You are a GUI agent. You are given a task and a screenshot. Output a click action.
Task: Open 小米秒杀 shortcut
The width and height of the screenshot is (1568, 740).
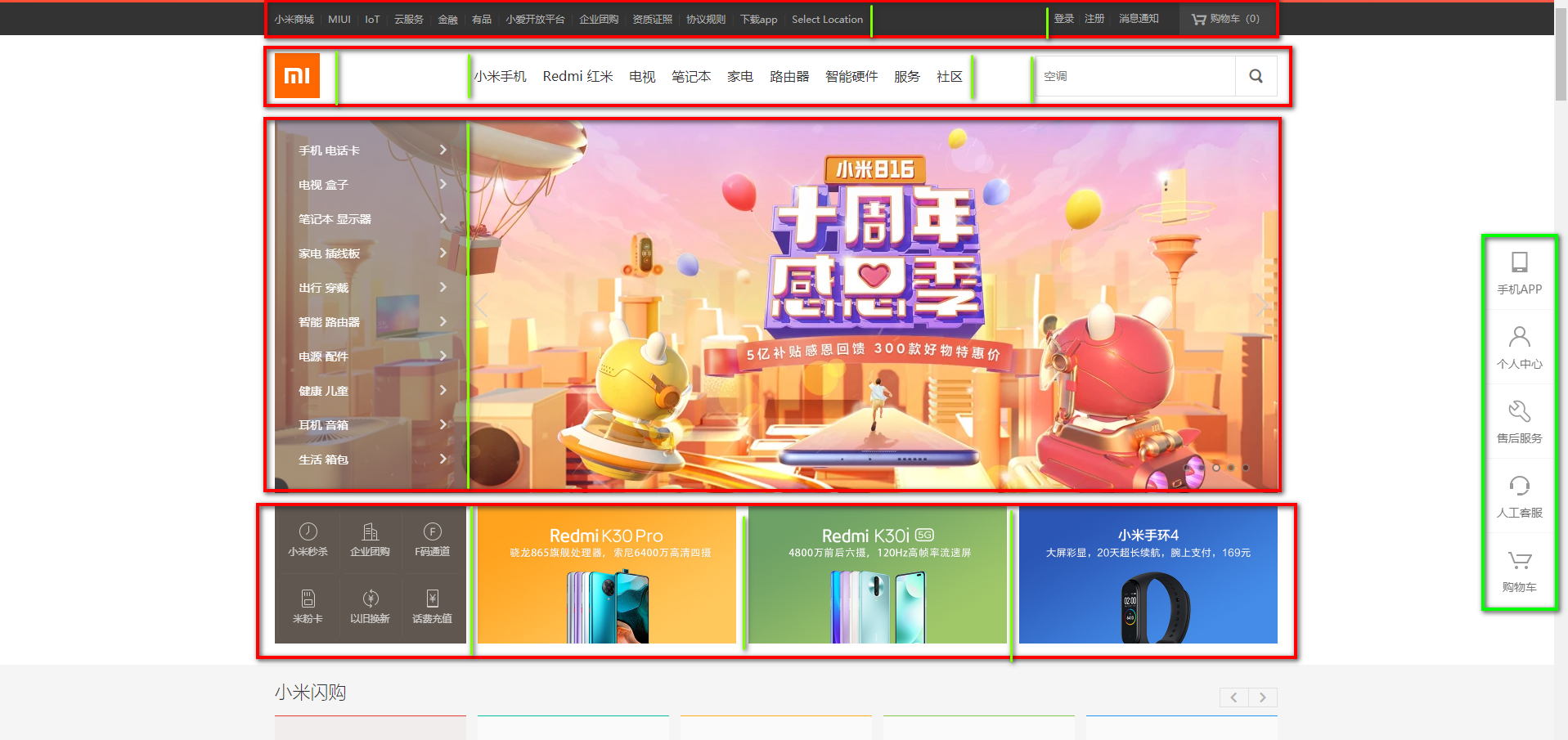coord(308,540)
